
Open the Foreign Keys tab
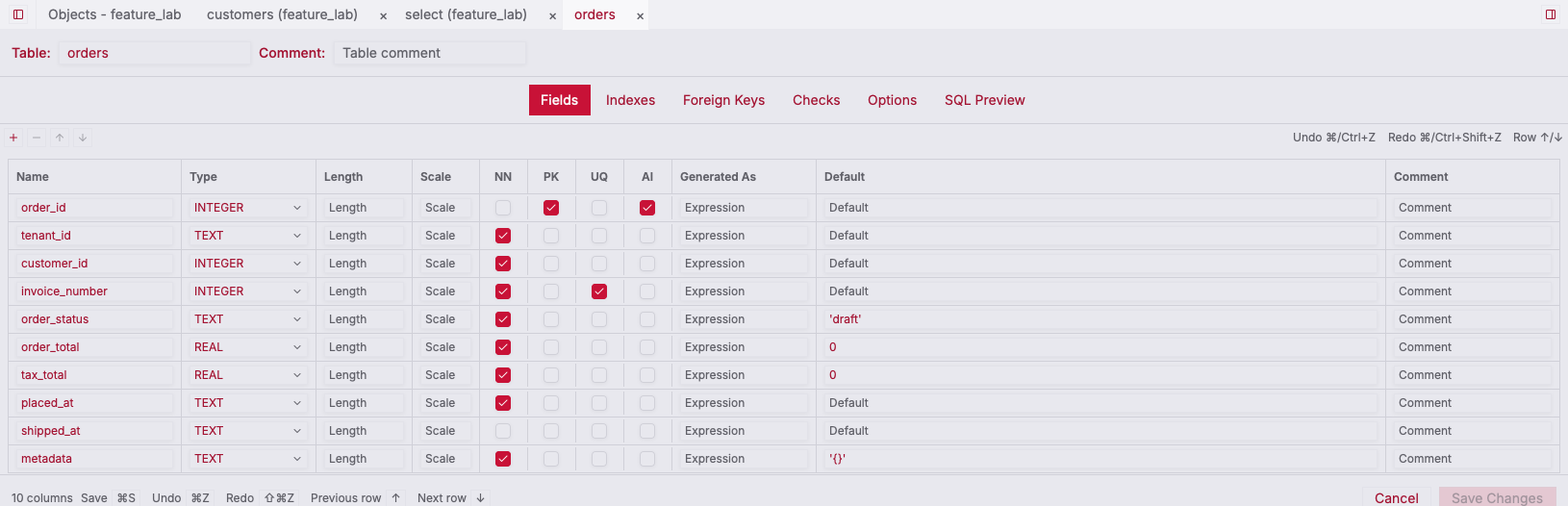(723, 100)
